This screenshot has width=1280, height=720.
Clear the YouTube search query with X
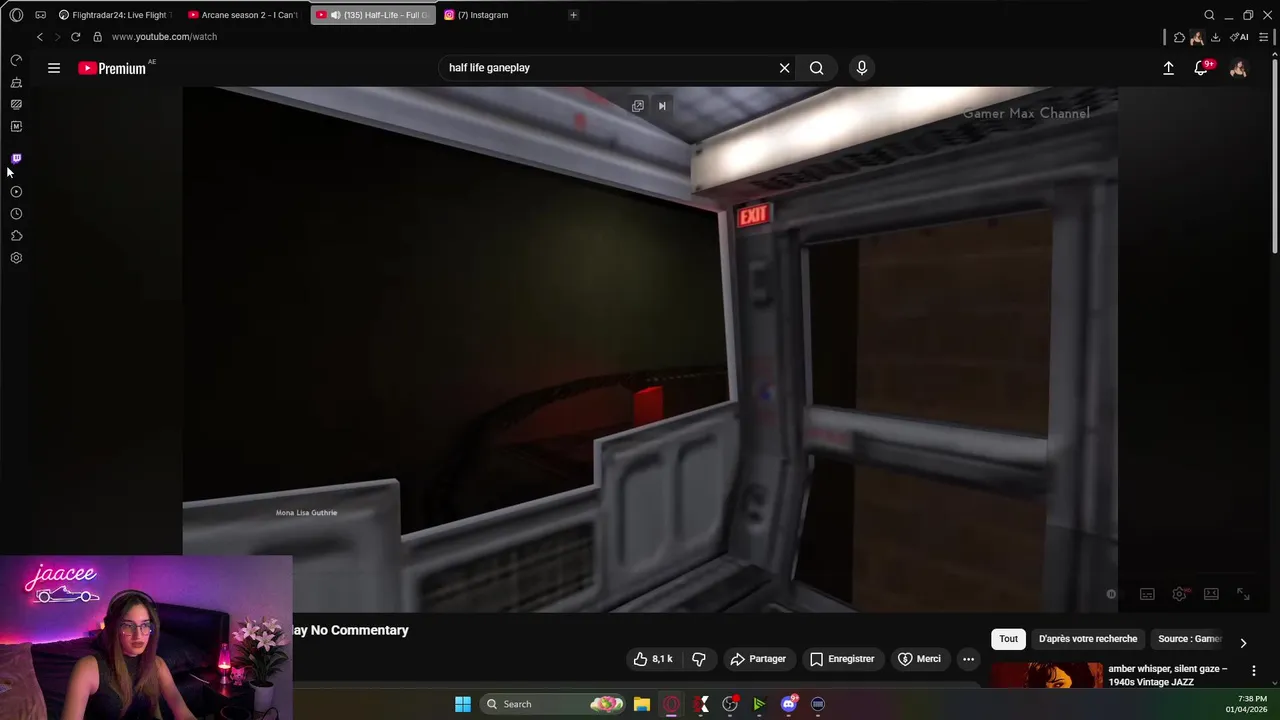[x=785, y=68]
